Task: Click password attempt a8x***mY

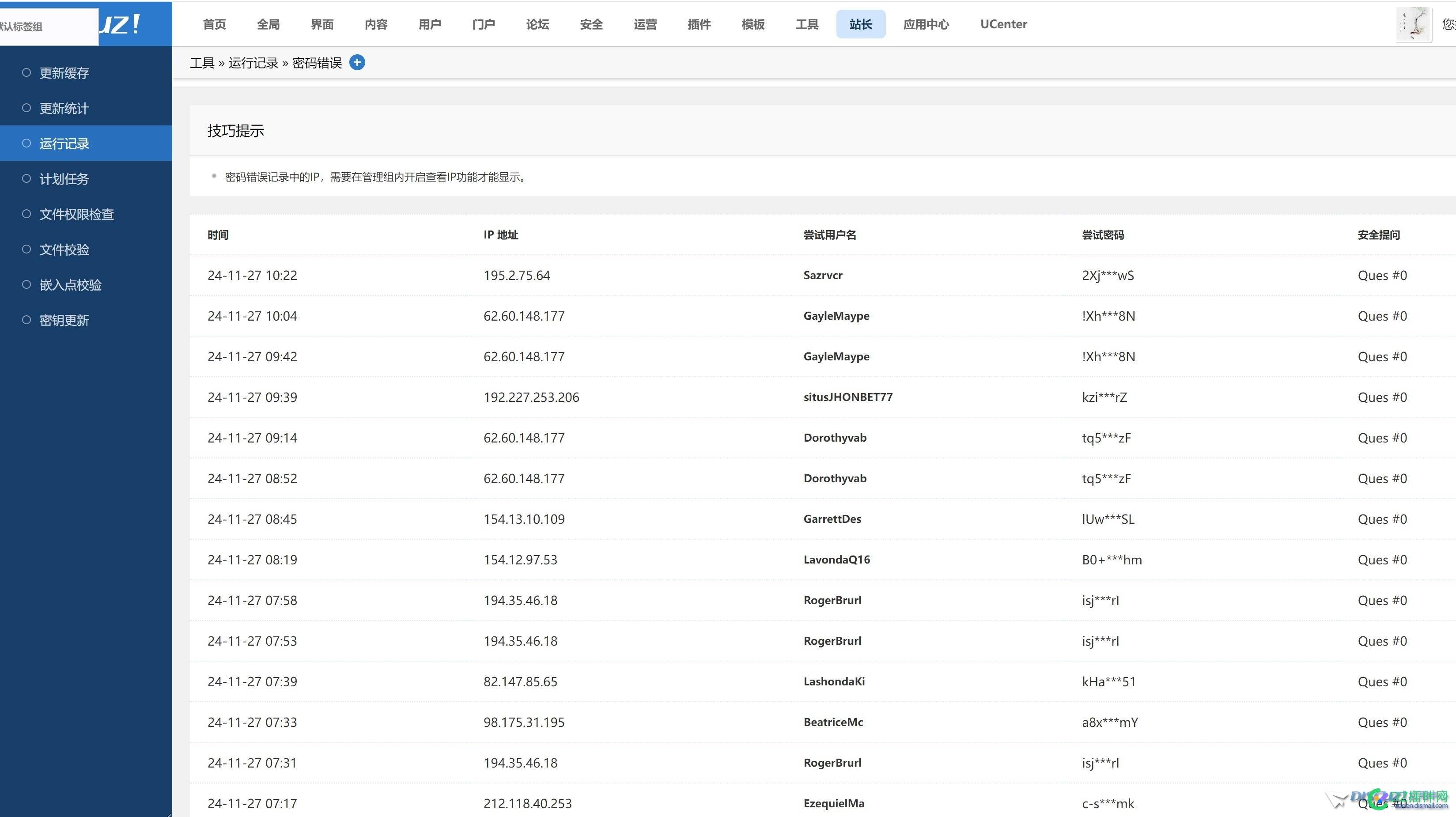Action: pos(1109,722)
